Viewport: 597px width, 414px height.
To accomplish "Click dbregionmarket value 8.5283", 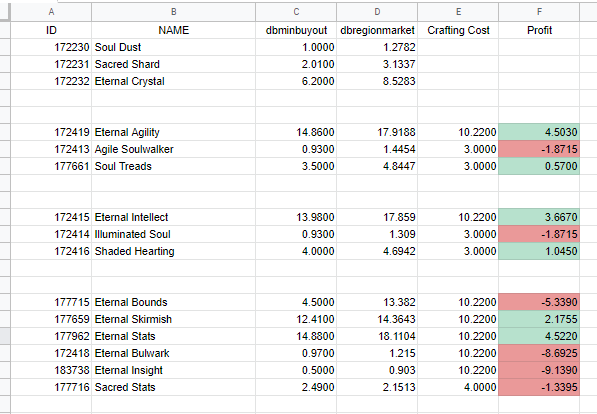I will (x=377, y=81).
